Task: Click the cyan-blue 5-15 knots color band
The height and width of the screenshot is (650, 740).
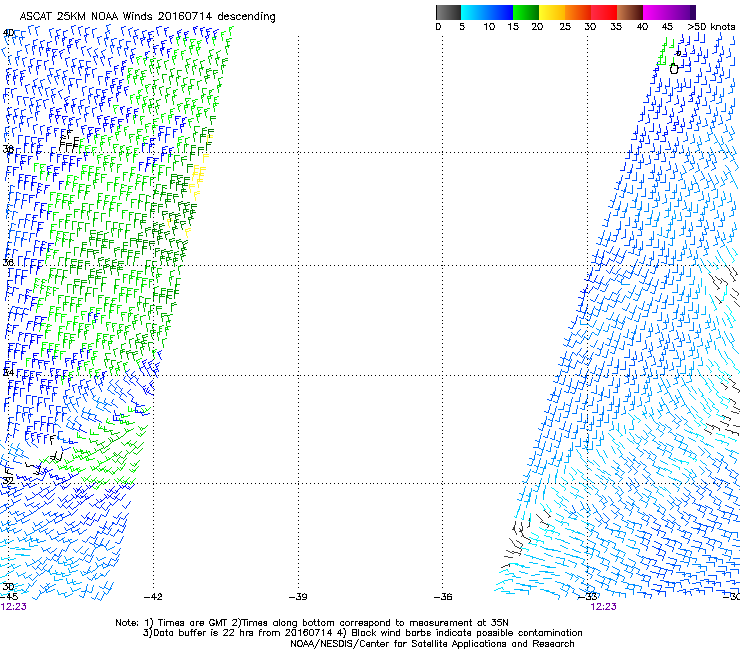Action: point(487,12)
